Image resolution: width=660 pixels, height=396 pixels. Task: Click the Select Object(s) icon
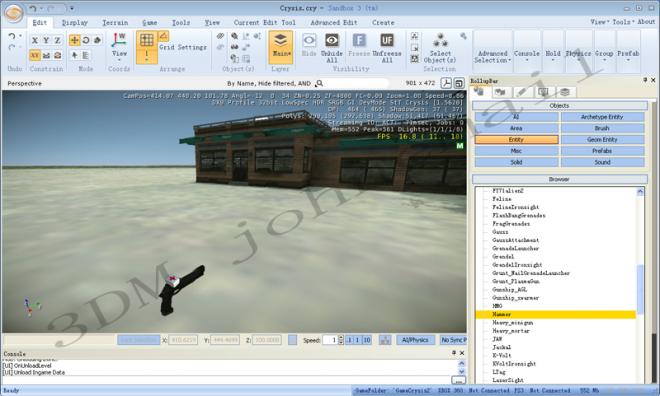pos(440,41)
